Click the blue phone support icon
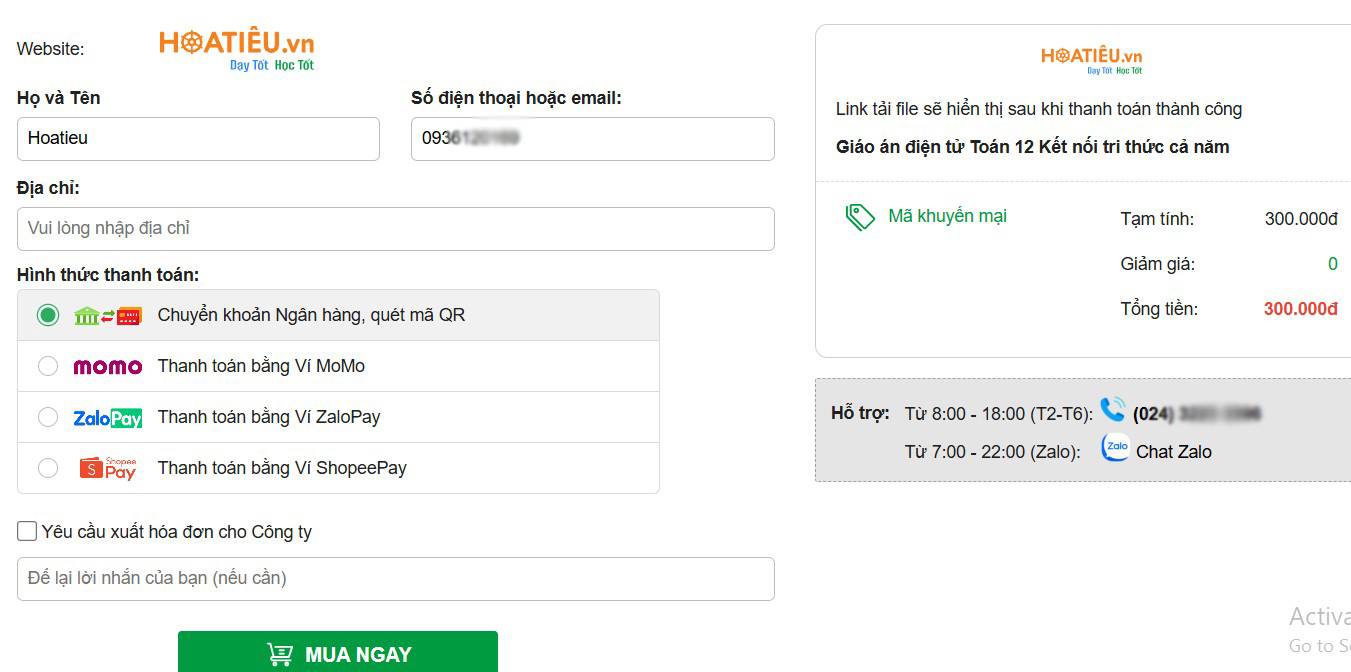Image resolution: width=1351 pixels, height=672 pixels. click(x=1113, y=410)
